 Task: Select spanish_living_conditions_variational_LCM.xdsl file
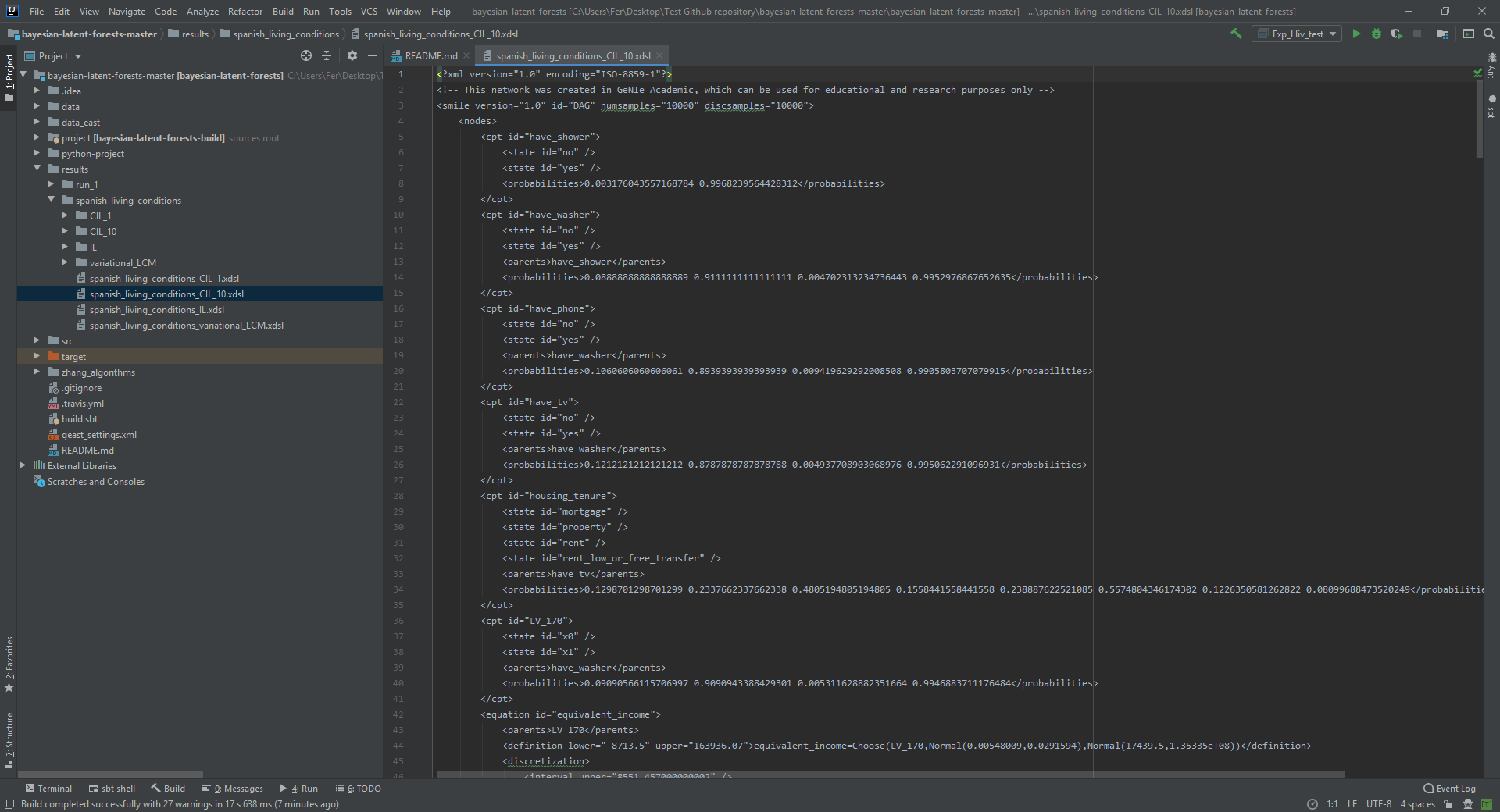tap(186, 326)
